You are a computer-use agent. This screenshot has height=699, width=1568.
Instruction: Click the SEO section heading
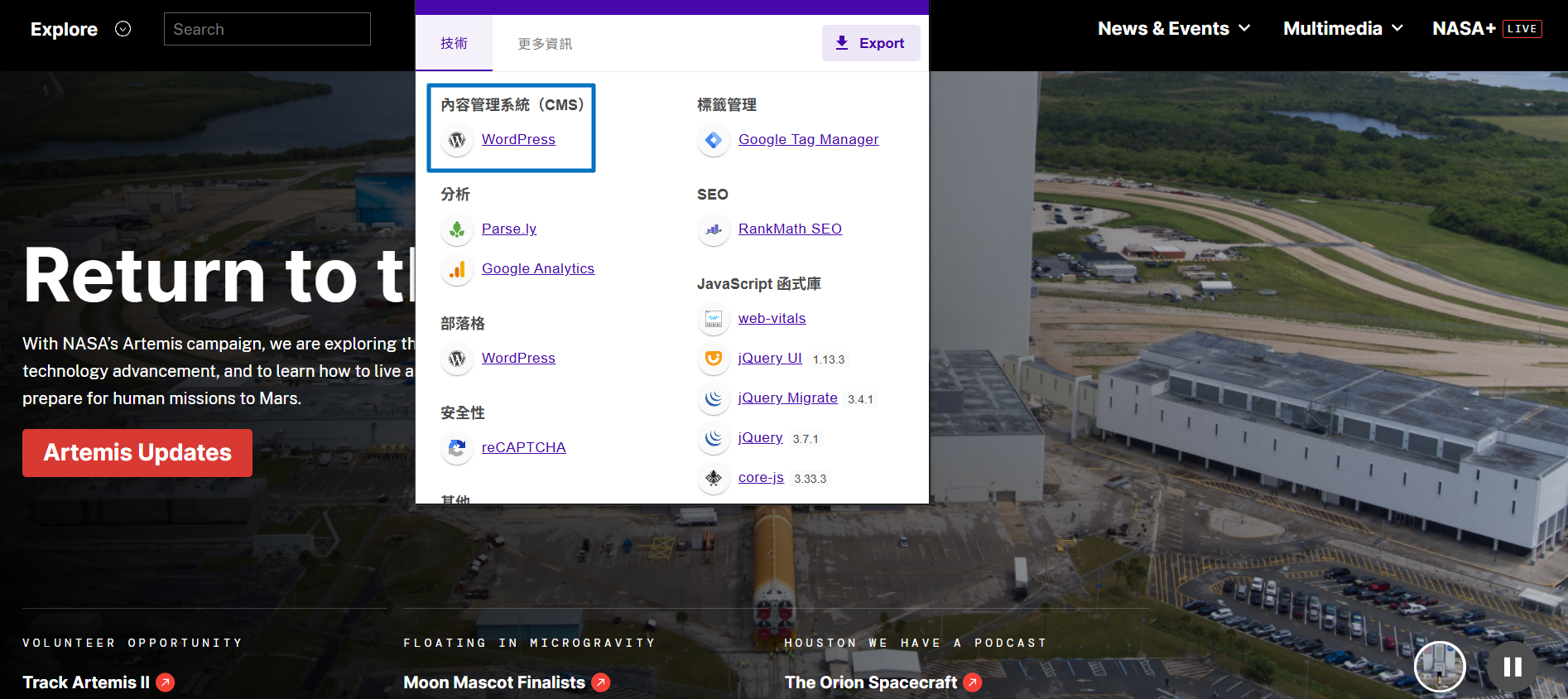pyautogui.click(x=713, y=195)
